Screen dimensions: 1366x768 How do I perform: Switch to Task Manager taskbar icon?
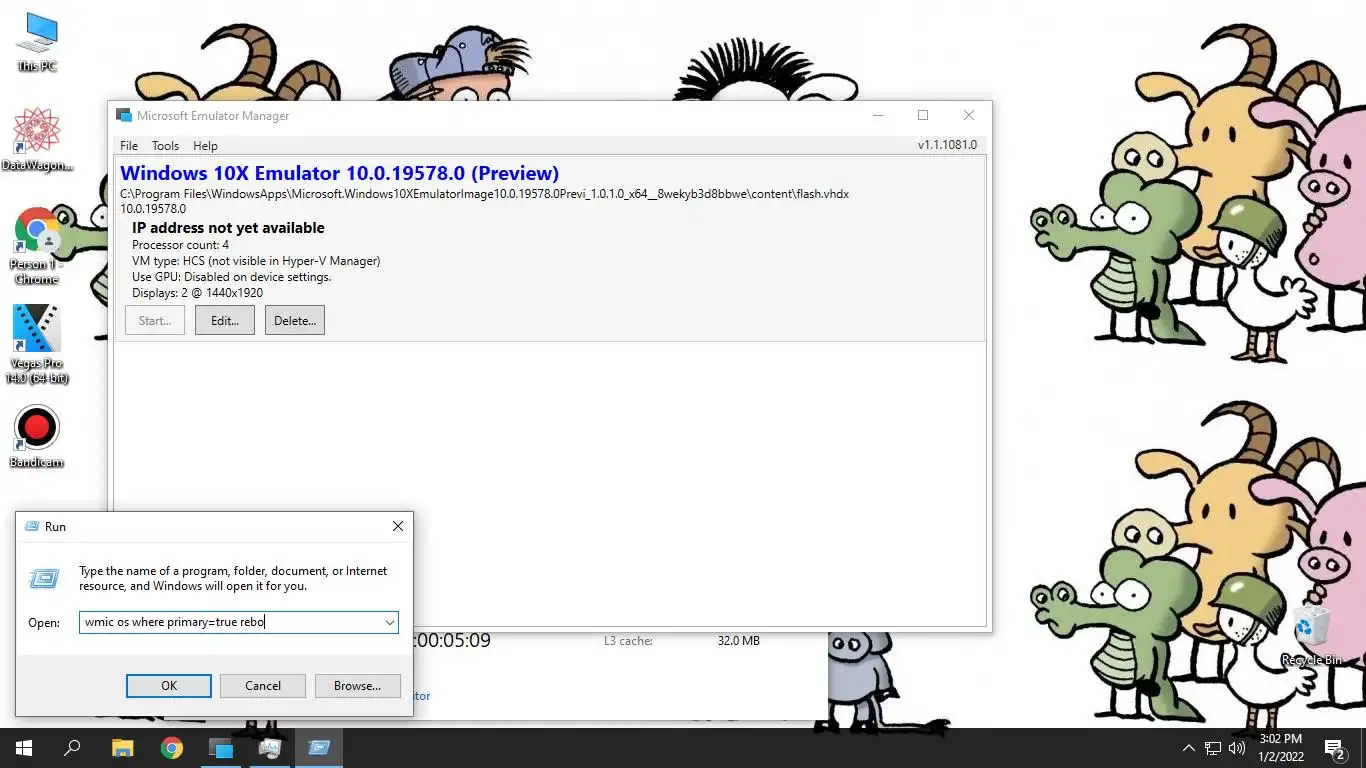pos(270,748)
